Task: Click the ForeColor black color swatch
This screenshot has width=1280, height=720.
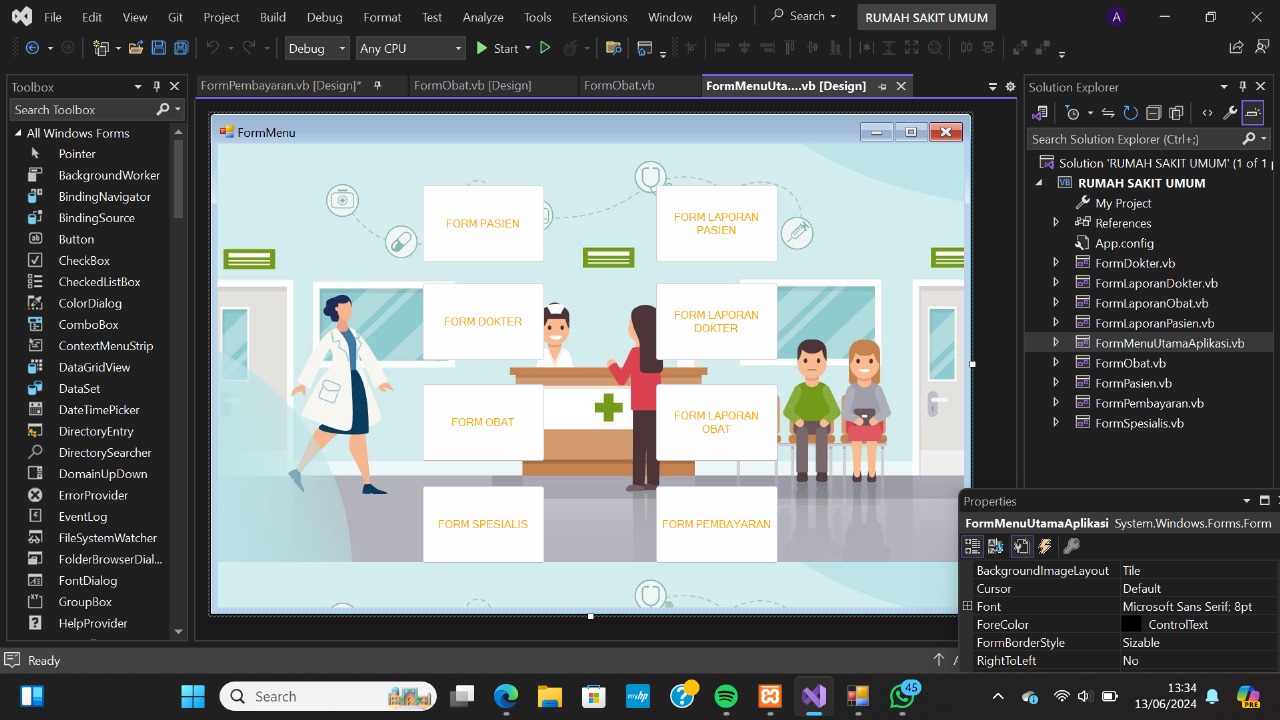Action: [x=1131, y=624]
